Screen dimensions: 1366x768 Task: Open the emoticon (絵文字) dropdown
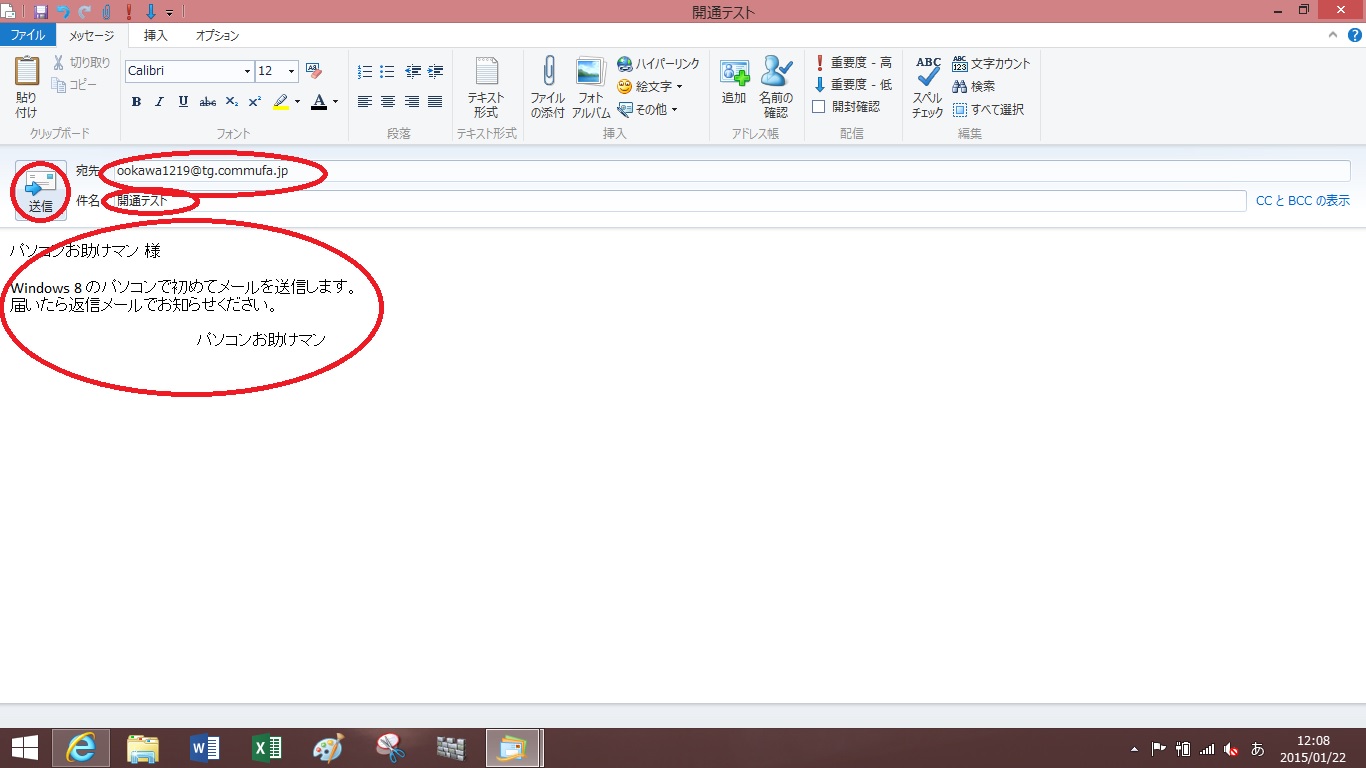click(650, 86)
